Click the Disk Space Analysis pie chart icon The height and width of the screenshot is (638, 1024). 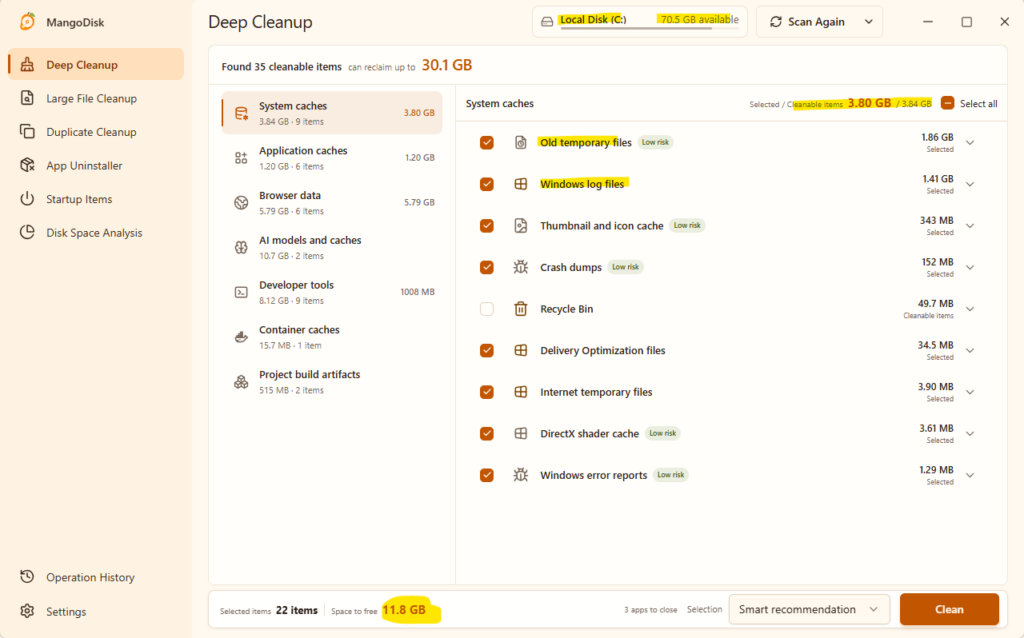coord(27,232)
